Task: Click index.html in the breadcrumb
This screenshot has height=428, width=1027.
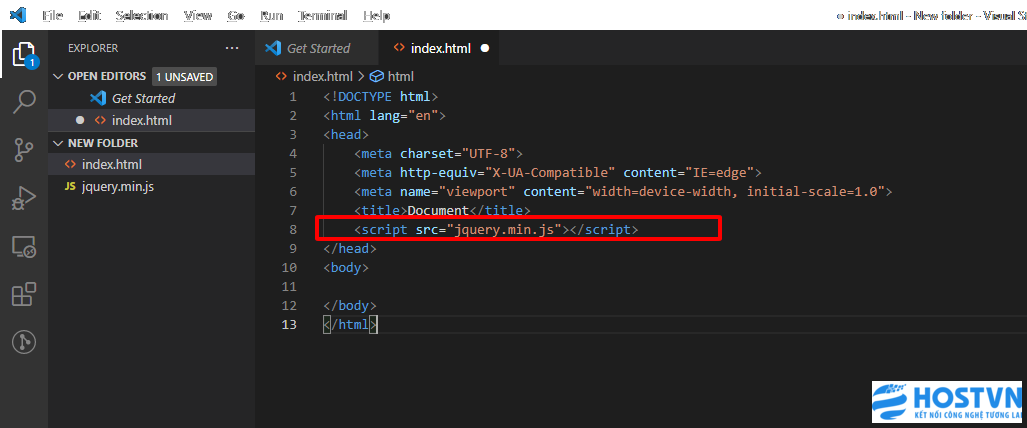Action: (x=323, y=76)
